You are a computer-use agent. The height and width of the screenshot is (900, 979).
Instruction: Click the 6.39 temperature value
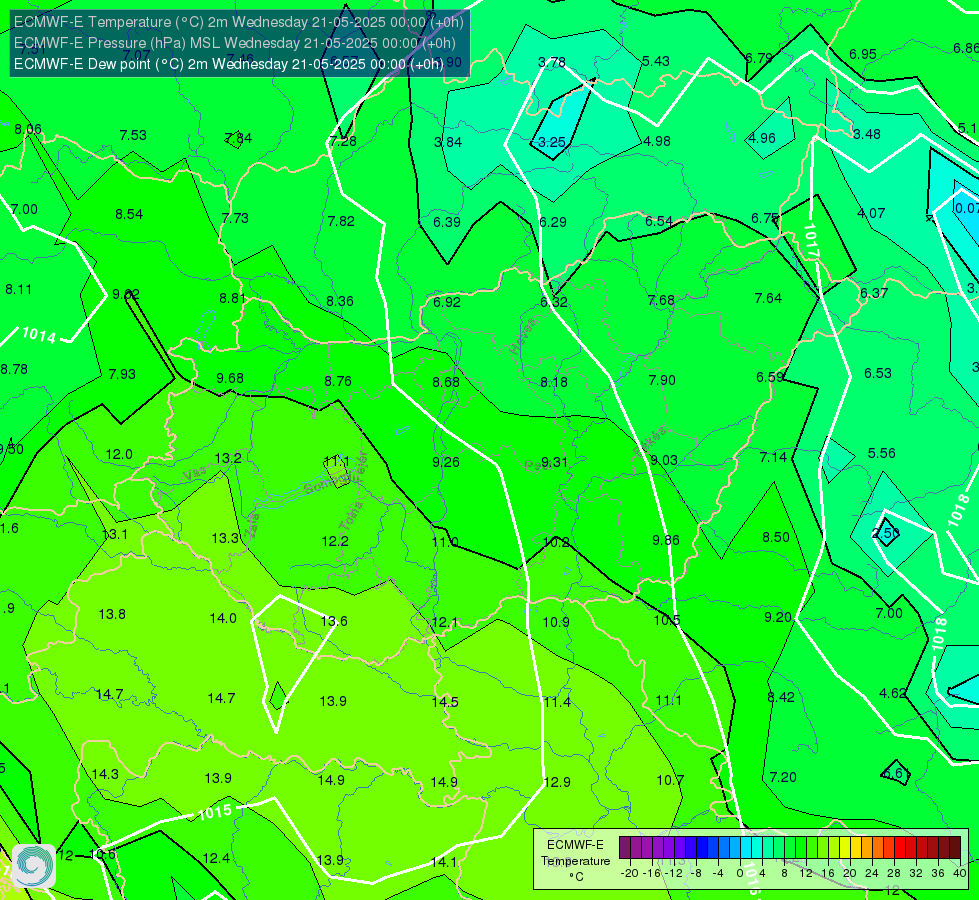447,222
